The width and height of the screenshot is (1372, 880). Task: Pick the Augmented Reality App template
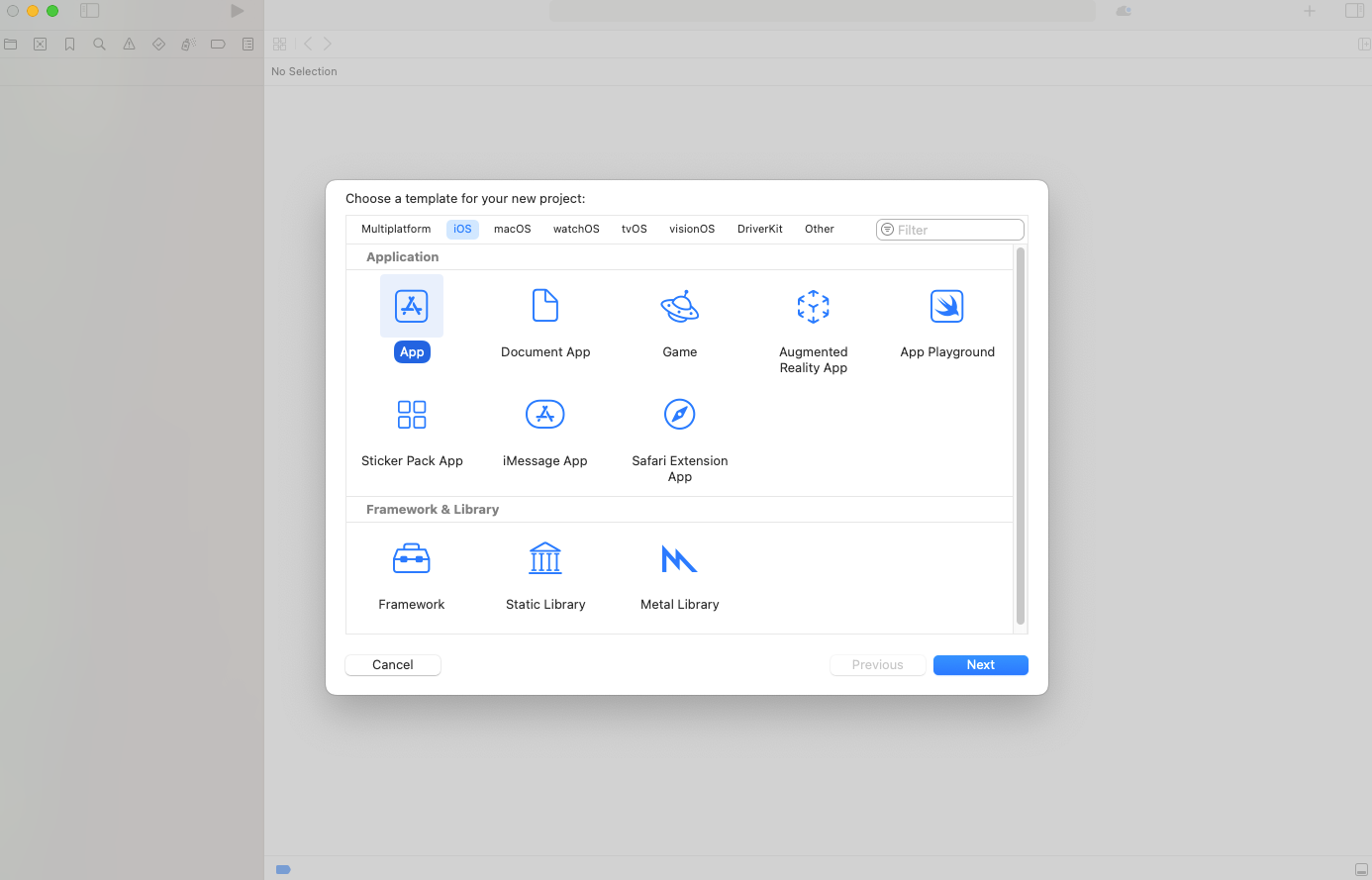pos(814,331)
